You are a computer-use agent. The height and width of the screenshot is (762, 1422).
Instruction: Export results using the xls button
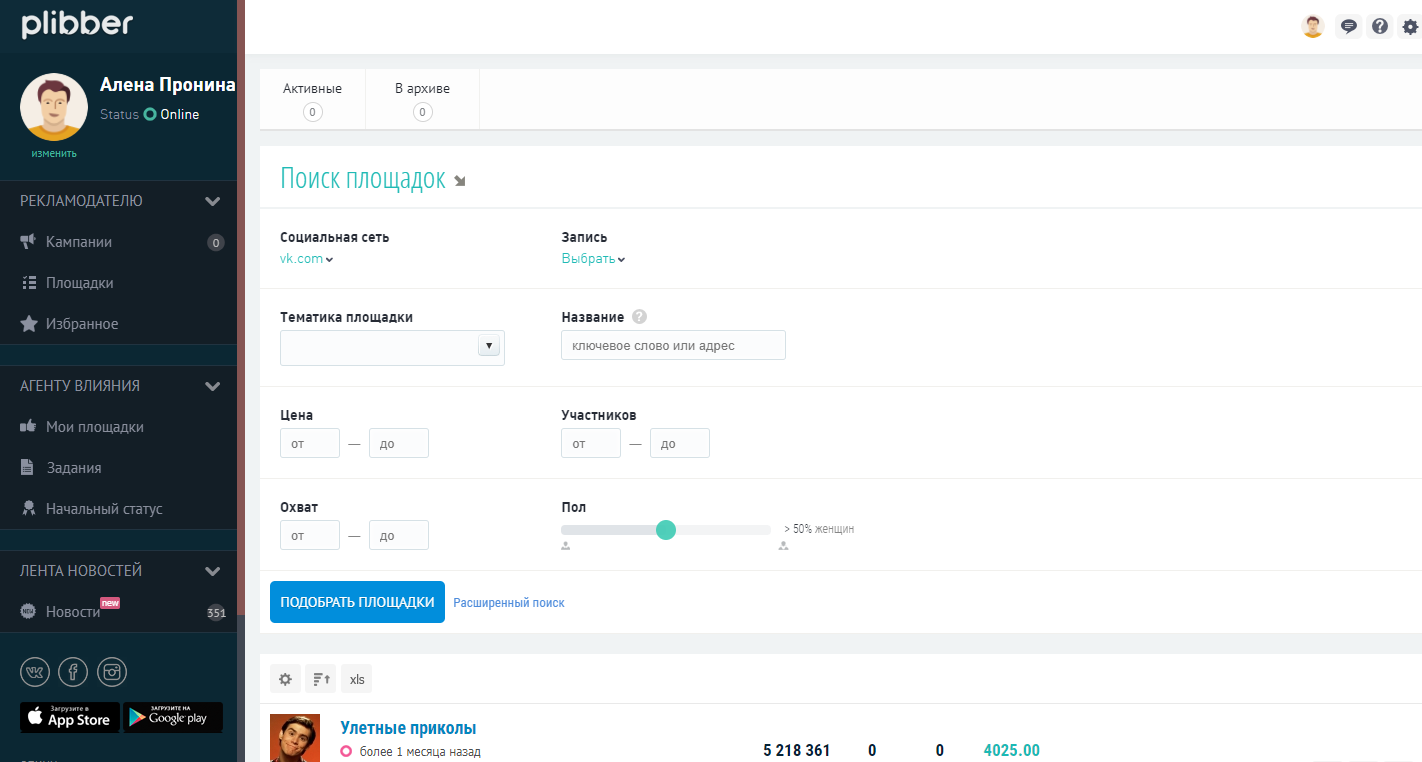[357, 679]
